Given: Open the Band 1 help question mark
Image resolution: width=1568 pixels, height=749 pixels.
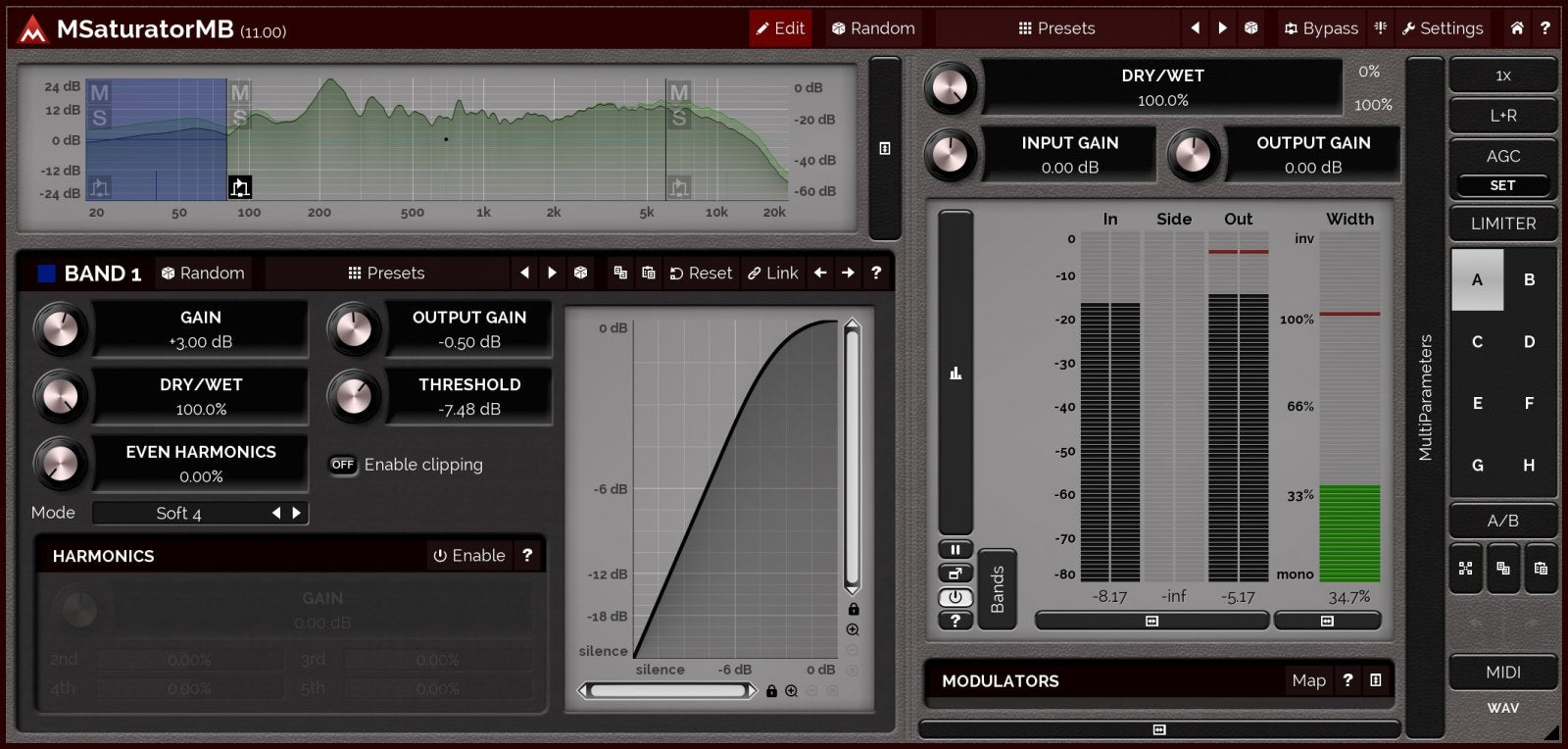Looking at the screenshot, I should [876, 273].
